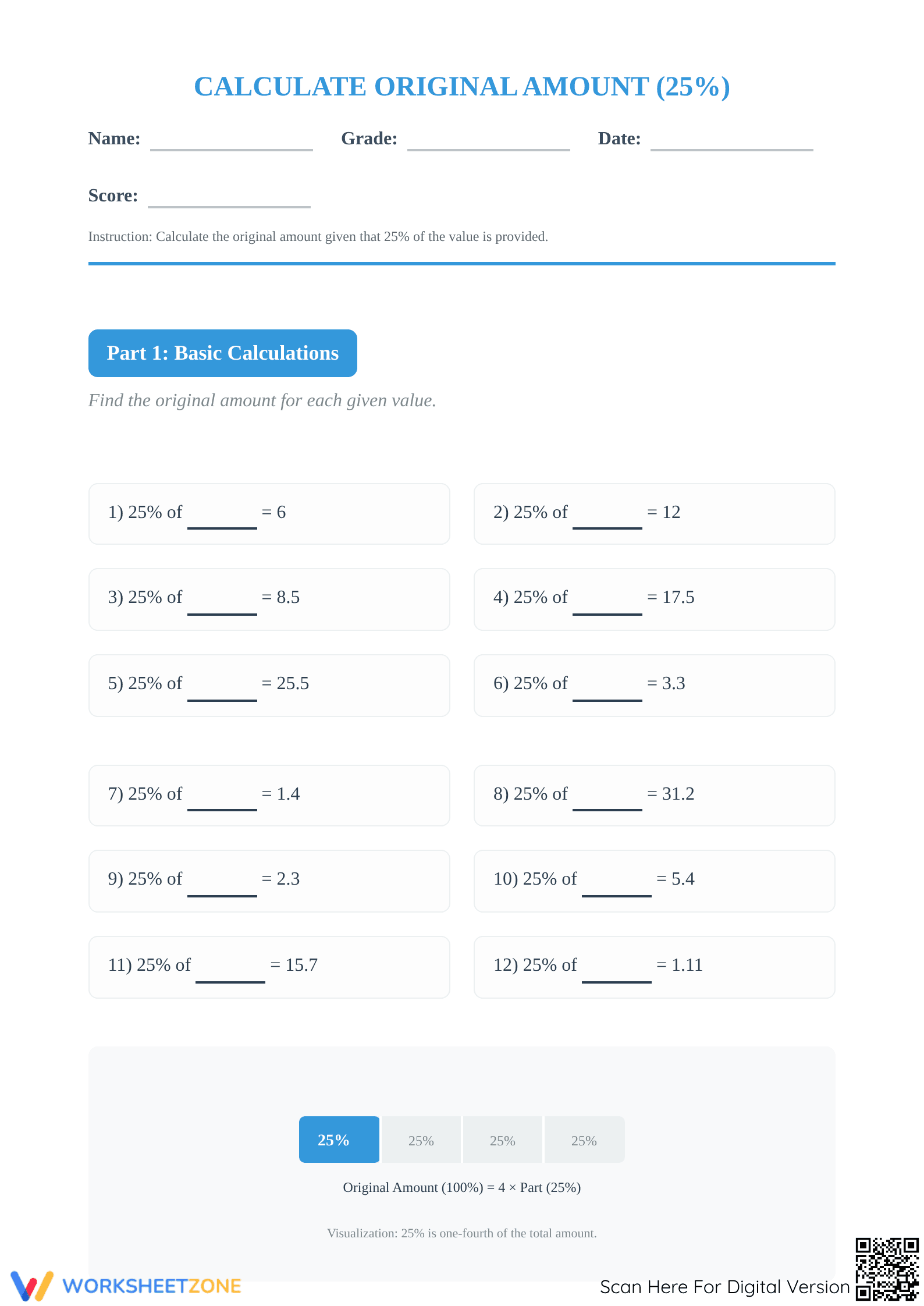Click the WORKSHEETZONE brand text
The width and height of the screenshot is (924, 1306).
click(152, 1286)
